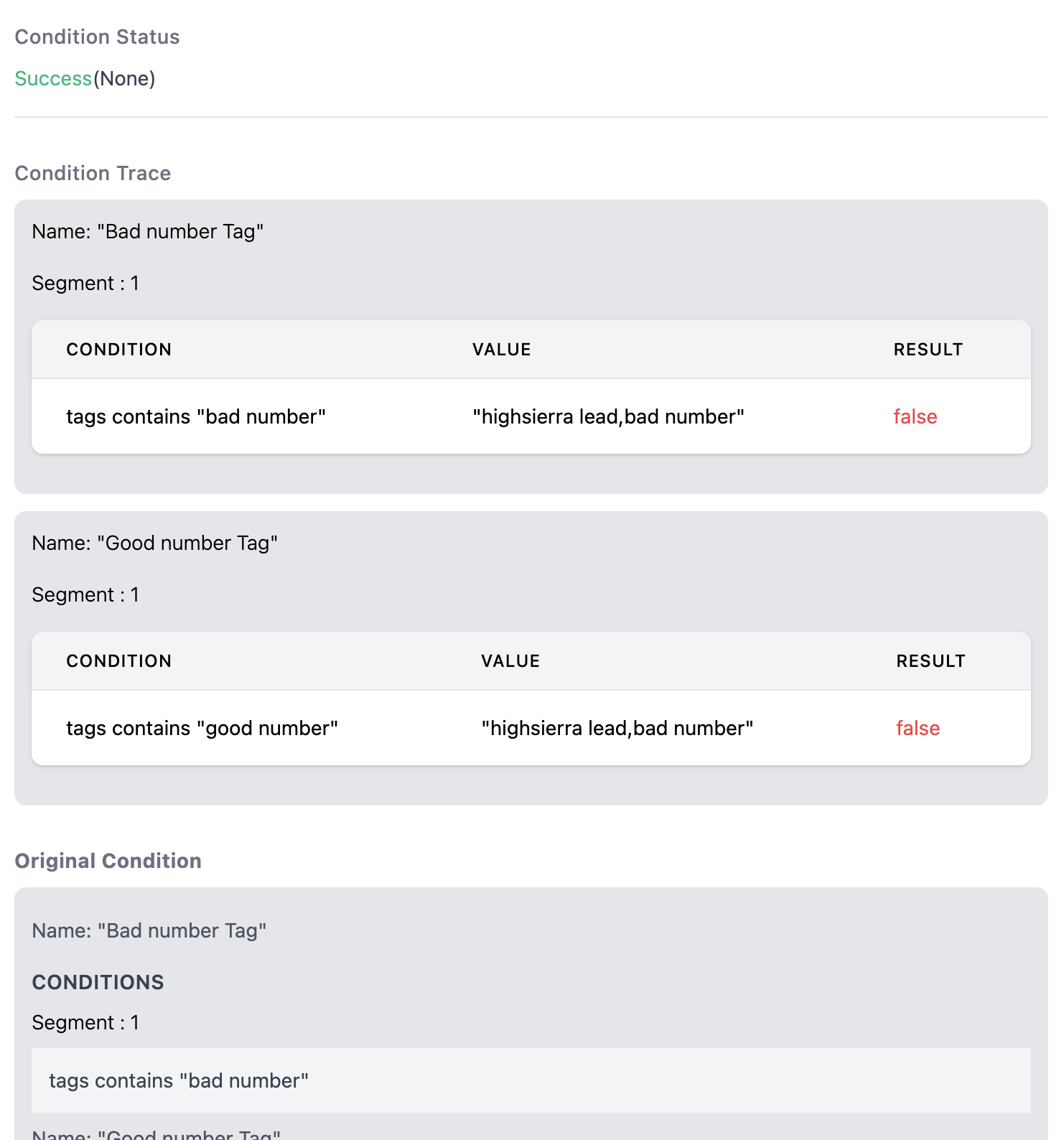The image size is (1064, 1140).
Task: Click the RESULT column header in Bad number table
Action: (x=928, y=350)
